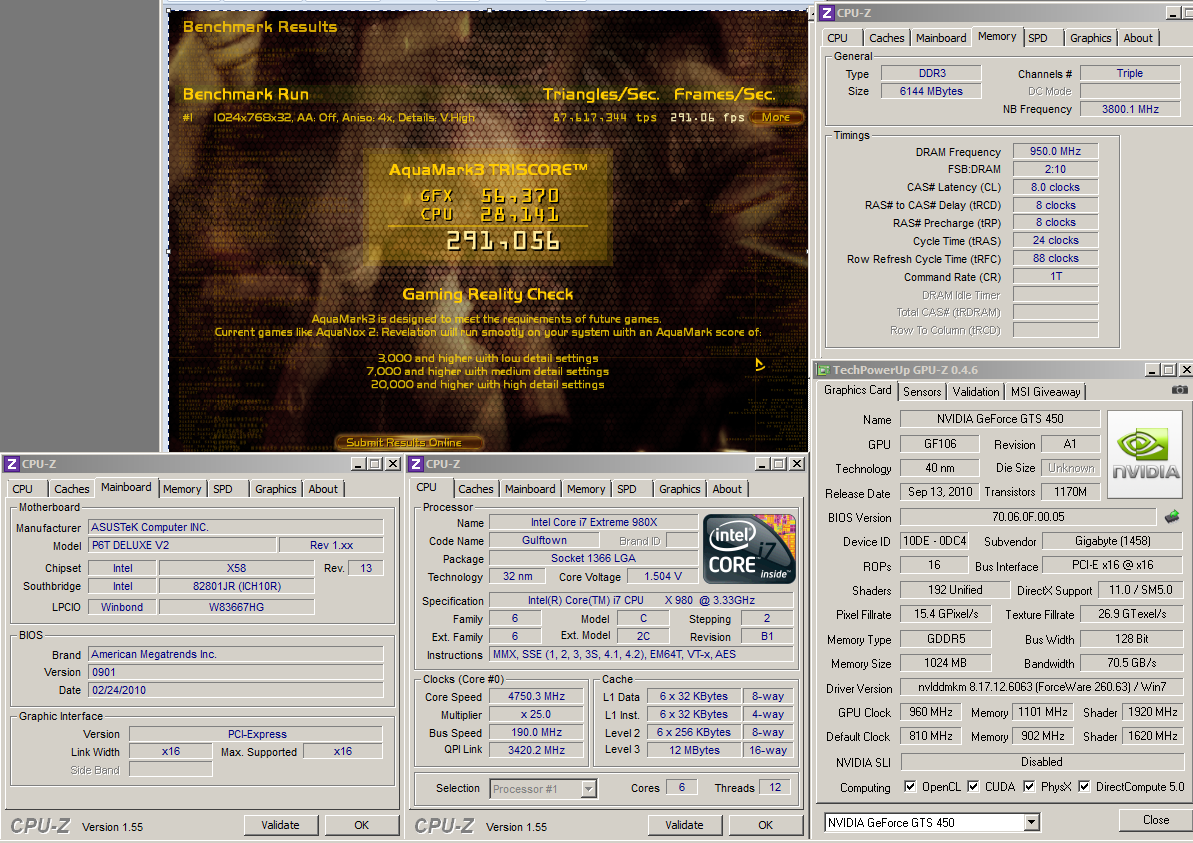Open Graphics tab in CPU-Z processor window
The width and height of the screenshot is (1193, 843).
click(679, 489)
